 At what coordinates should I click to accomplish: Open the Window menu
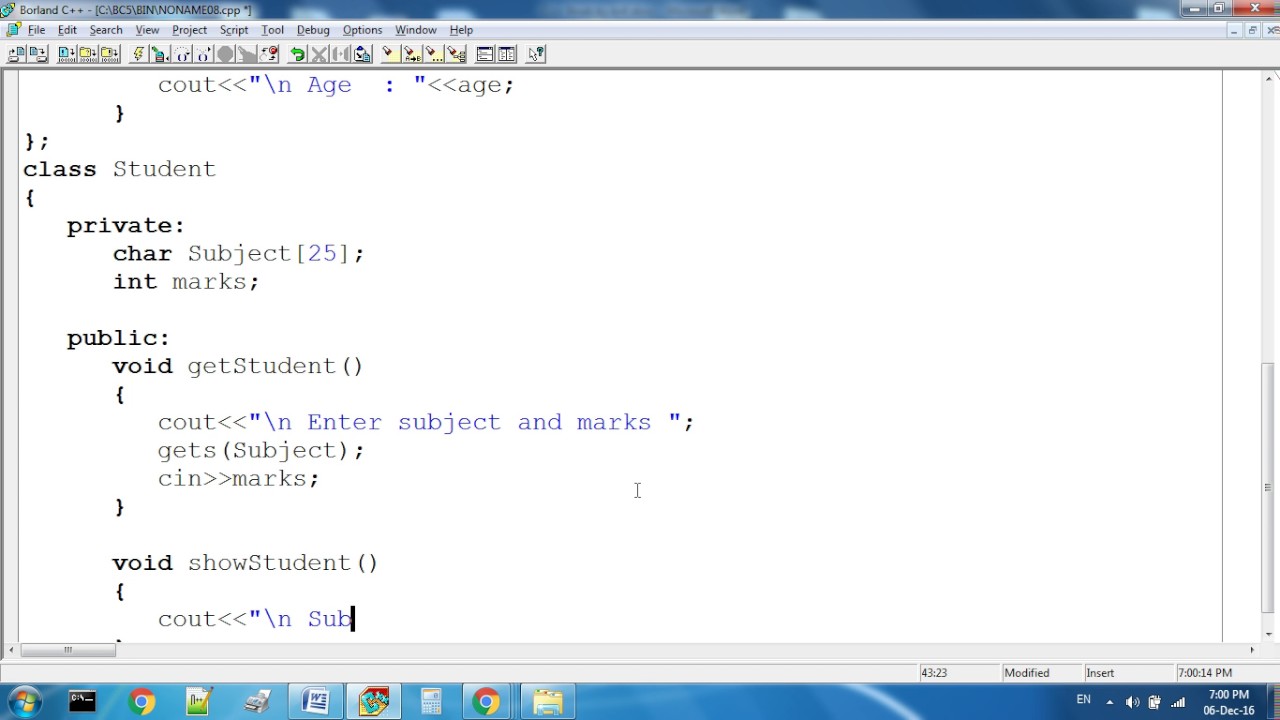pos(415,30)
